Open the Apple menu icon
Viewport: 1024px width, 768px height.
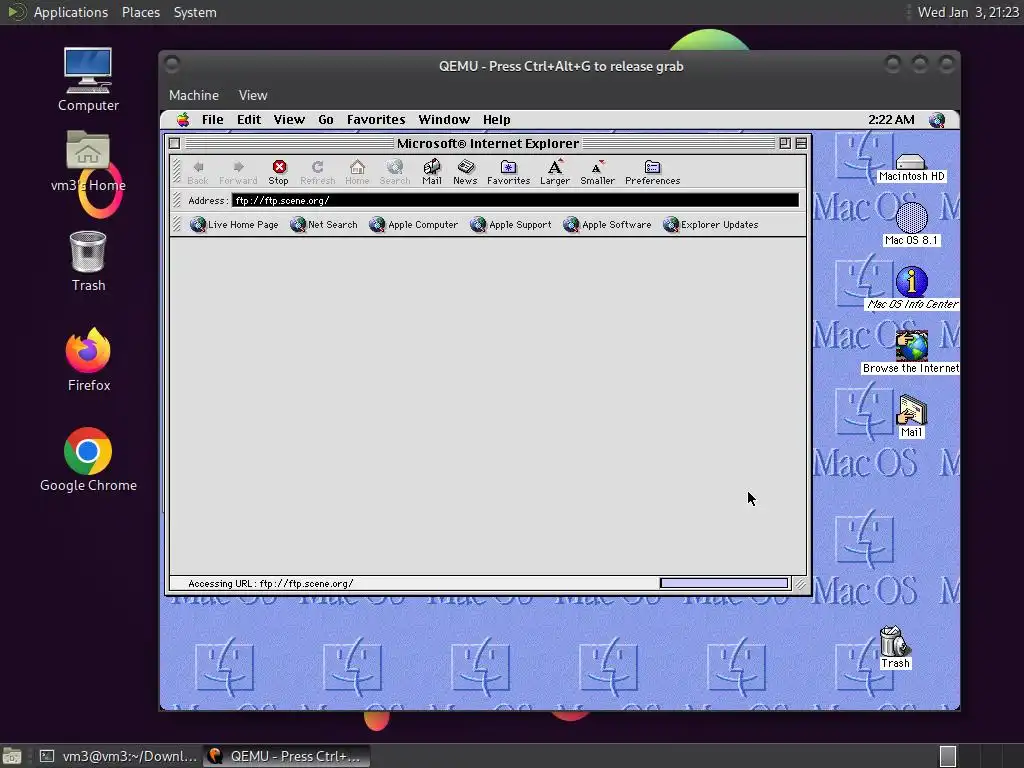coord(184,120)
